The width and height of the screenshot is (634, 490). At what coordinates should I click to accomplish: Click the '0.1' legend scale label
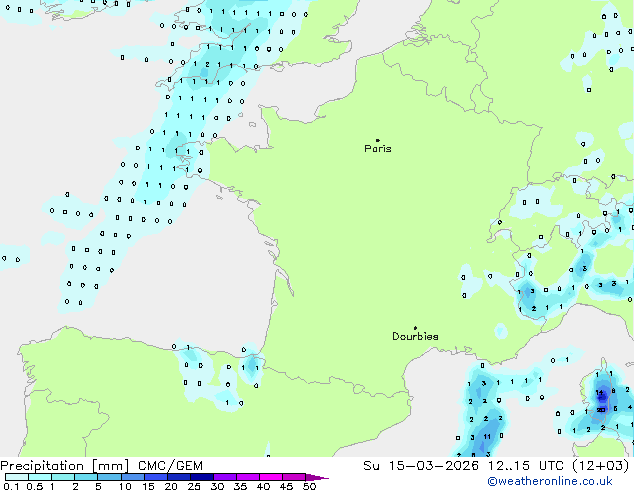click(x=11, y=486)
